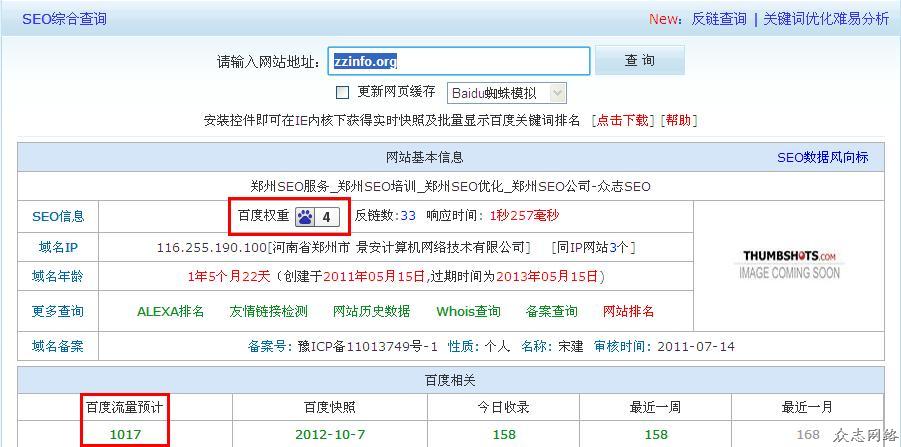Viewport: 901px width, 447px height.
Task: Click the Baidu traffic estimate 1017
Action: tap(125, 435)
